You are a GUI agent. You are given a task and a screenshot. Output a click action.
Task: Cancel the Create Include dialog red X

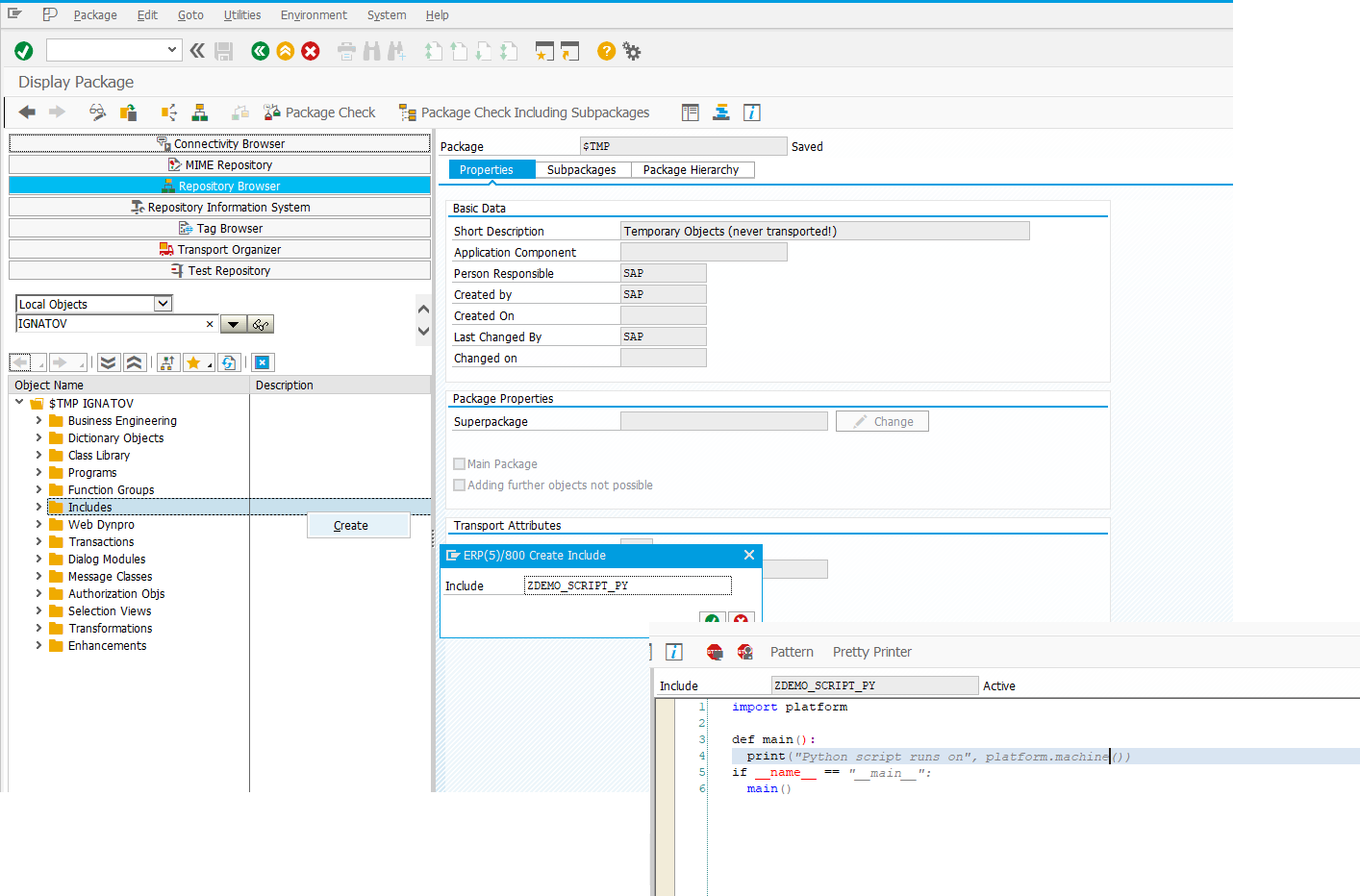[742, 619]
